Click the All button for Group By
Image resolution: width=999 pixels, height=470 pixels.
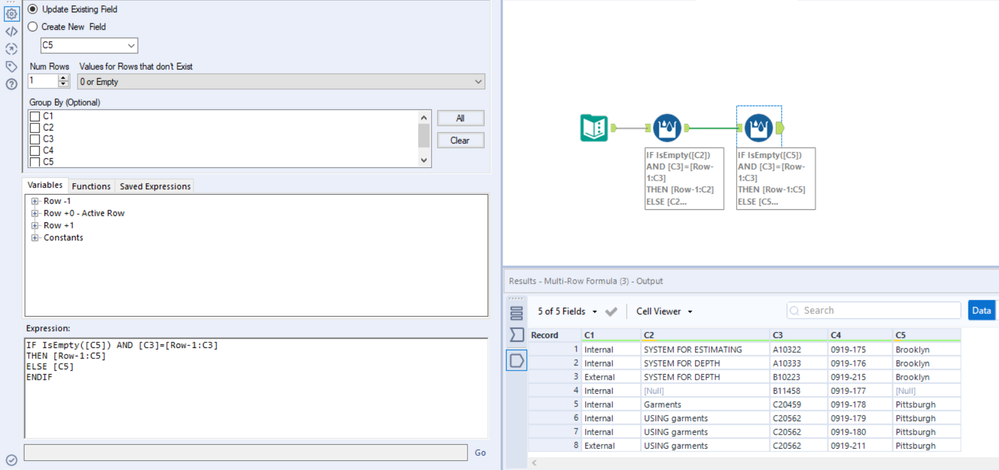click(460, 118)
